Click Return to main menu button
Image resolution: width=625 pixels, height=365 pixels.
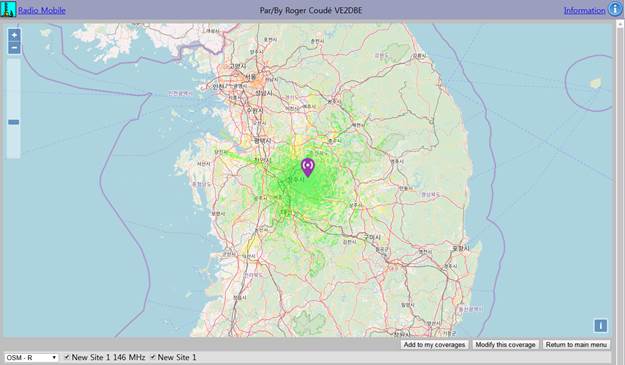576,345
